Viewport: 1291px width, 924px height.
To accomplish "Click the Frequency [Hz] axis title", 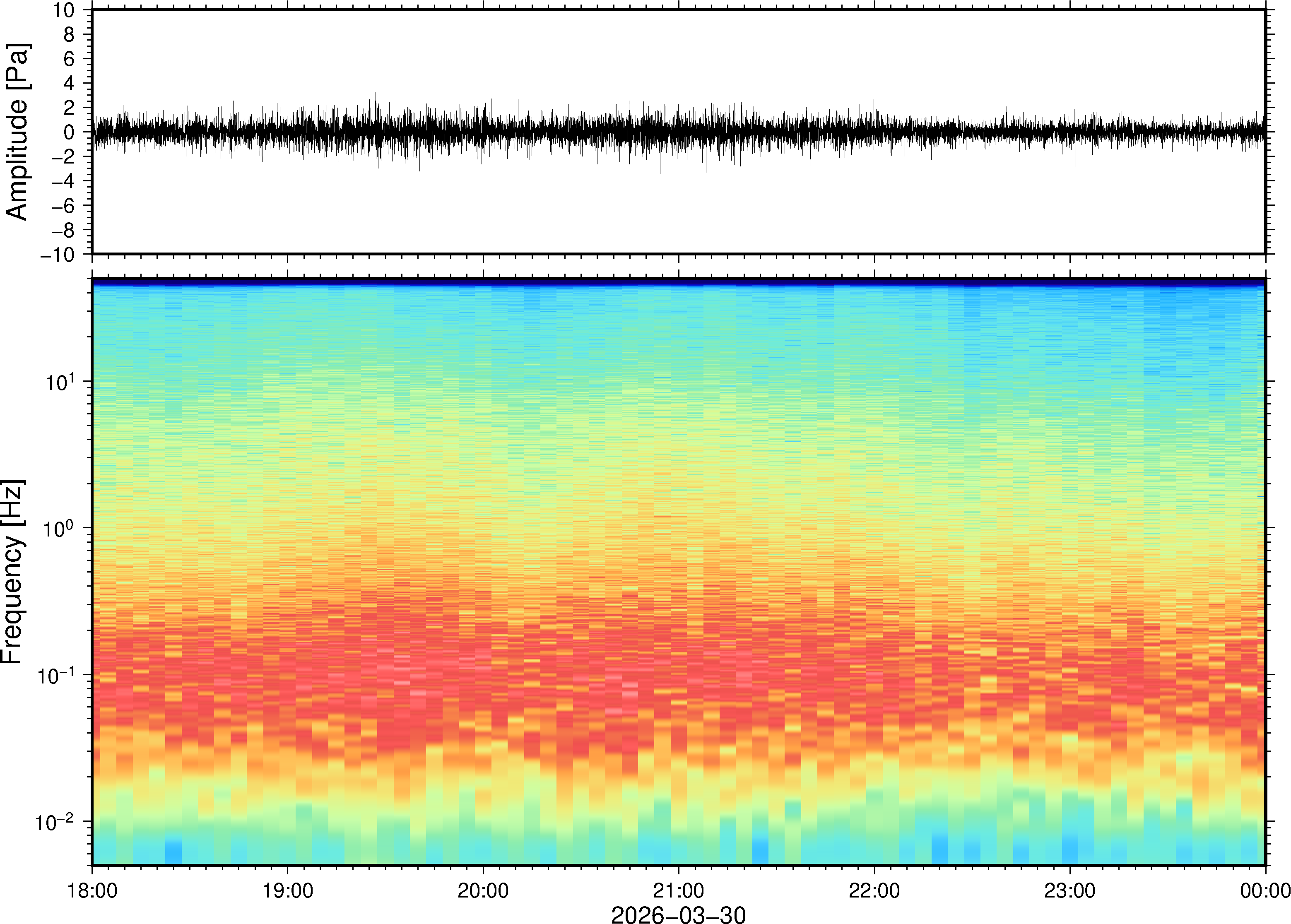I will [x=12, y=571].
